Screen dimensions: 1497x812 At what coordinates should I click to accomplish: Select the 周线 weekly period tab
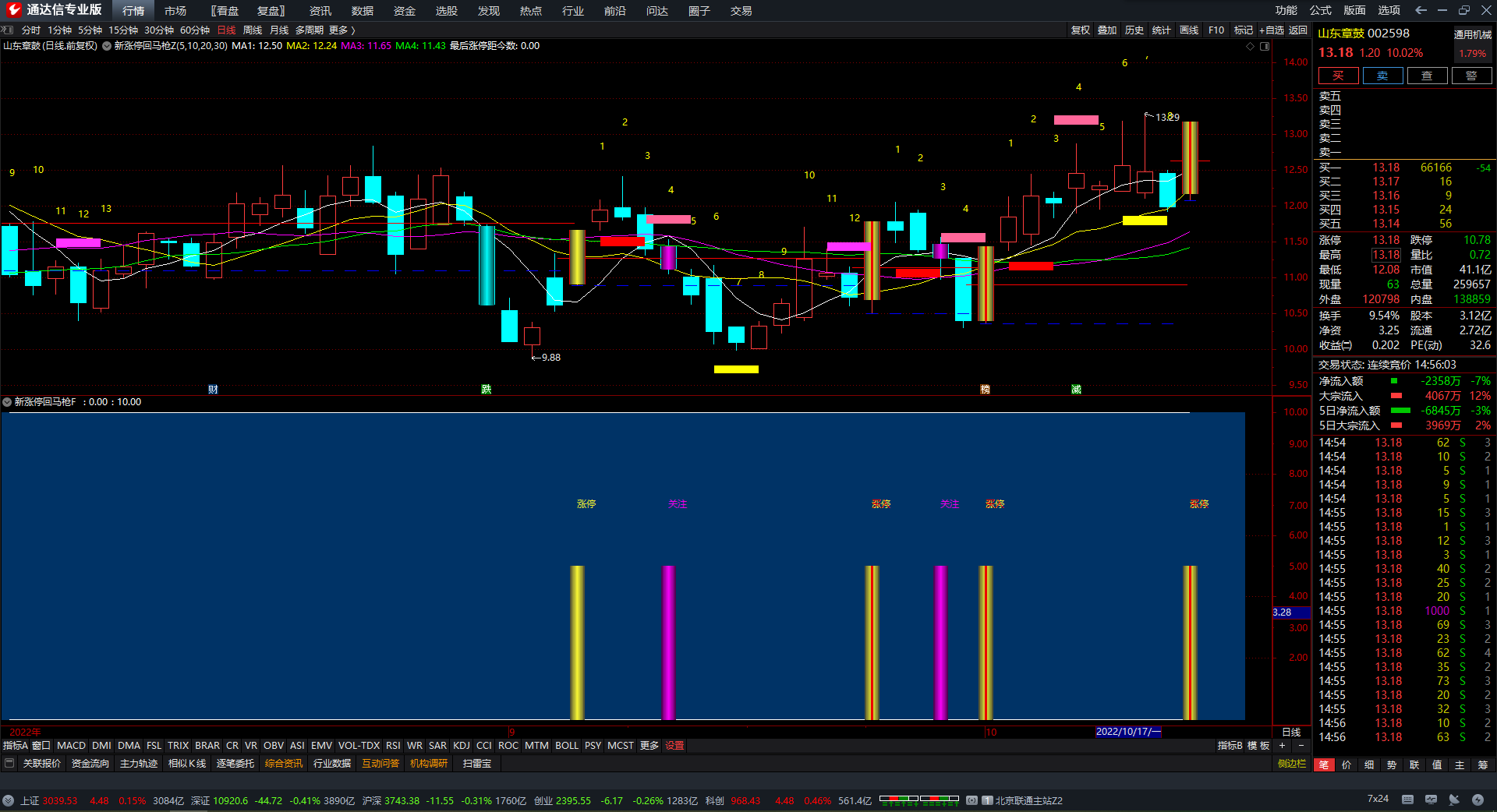pos(253,30)
